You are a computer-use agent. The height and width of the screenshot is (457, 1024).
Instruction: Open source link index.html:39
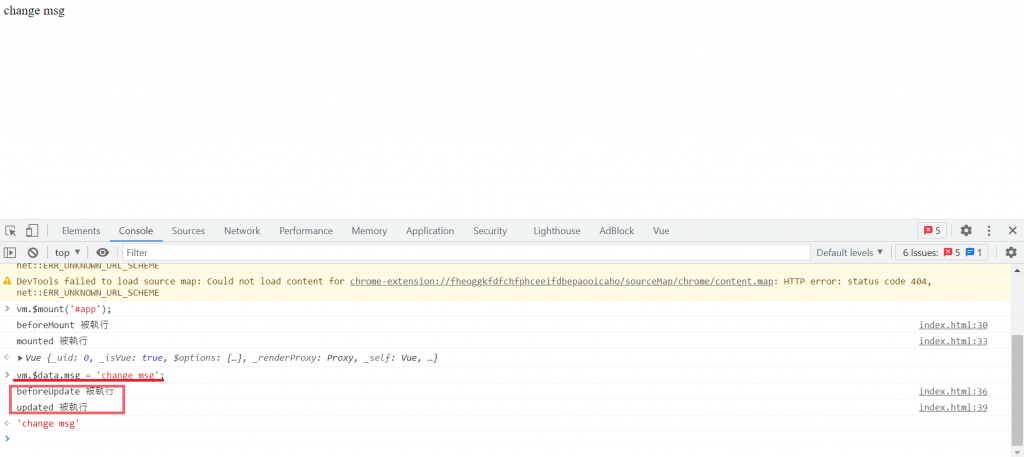pyautogui.click(x=953, y=407)
